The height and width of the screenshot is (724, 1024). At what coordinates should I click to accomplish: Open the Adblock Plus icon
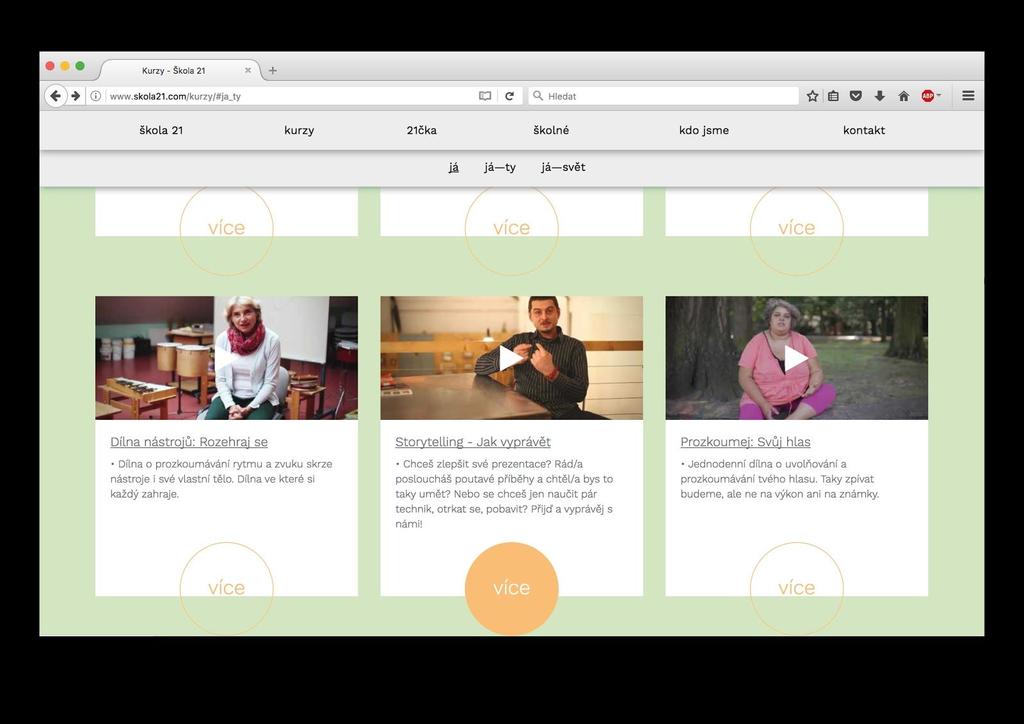(x=927, y=96)
